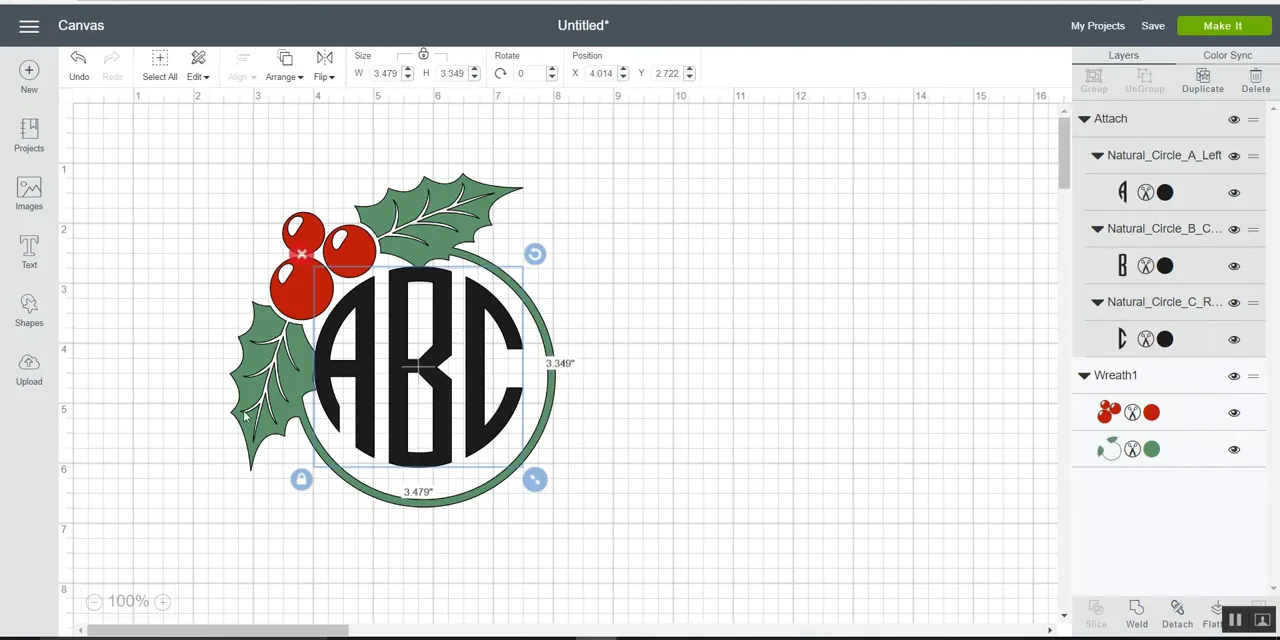Zoom out with the minus button
The image size is (1280, 640).
(x=93, y=602)
